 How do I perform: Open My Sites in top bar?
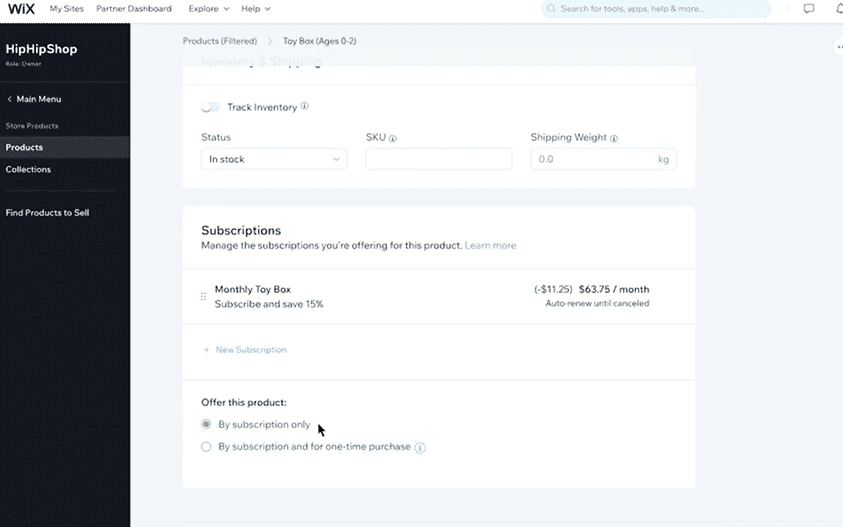tap(67, 9)
